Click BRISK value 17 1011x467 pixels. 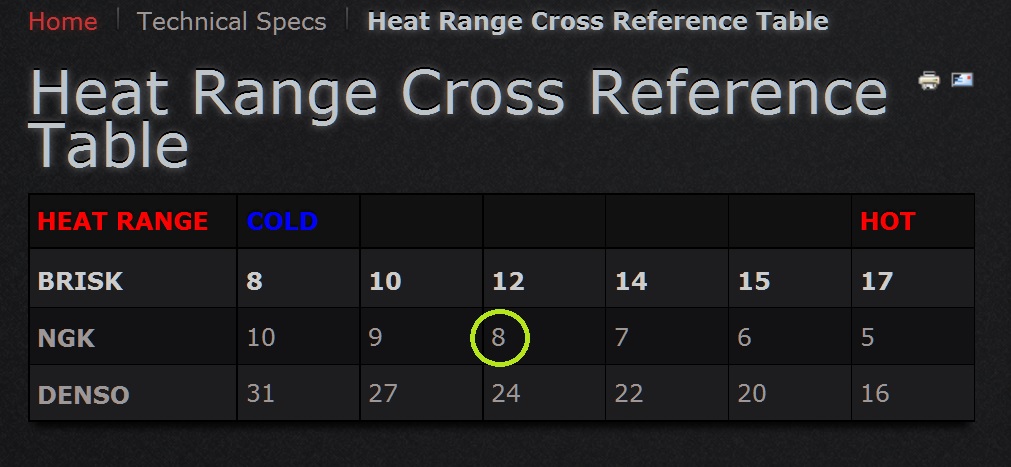click(877, 281)
